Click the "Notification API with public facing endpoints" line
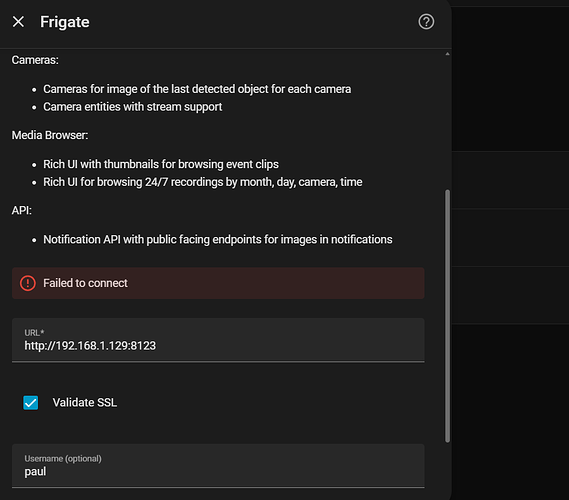The image size is (569, 500). click(218, 239)
